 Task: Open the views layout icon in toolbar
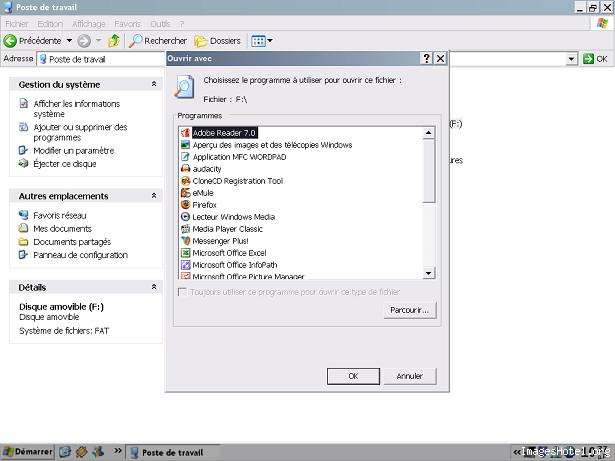point(258,41)
